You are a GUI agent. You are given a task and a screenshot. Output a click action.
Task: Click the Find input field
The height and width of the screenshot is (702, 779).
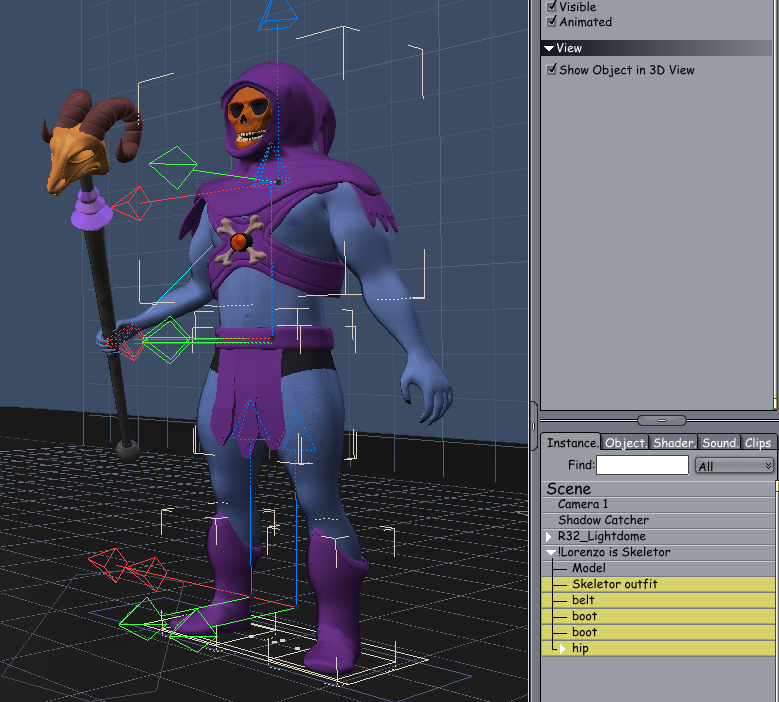[642, 465]
